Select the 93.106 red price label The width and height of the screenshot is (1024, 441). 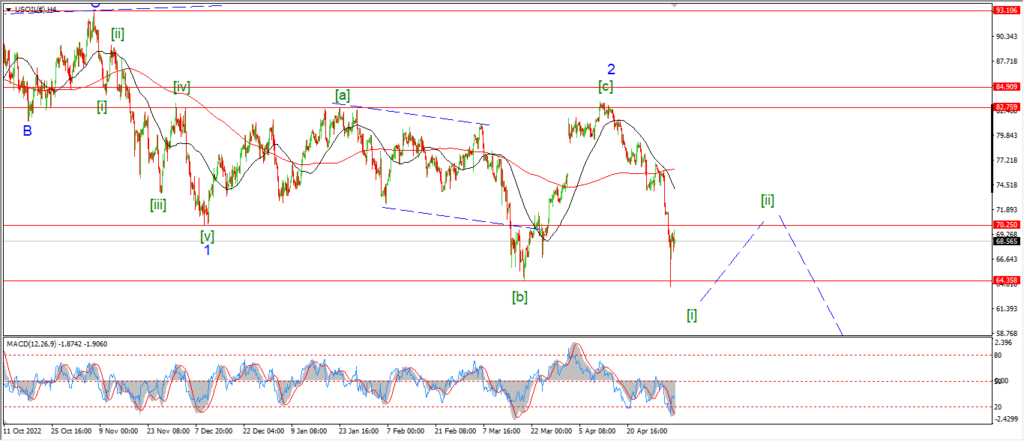click(x=1006, y=10)
